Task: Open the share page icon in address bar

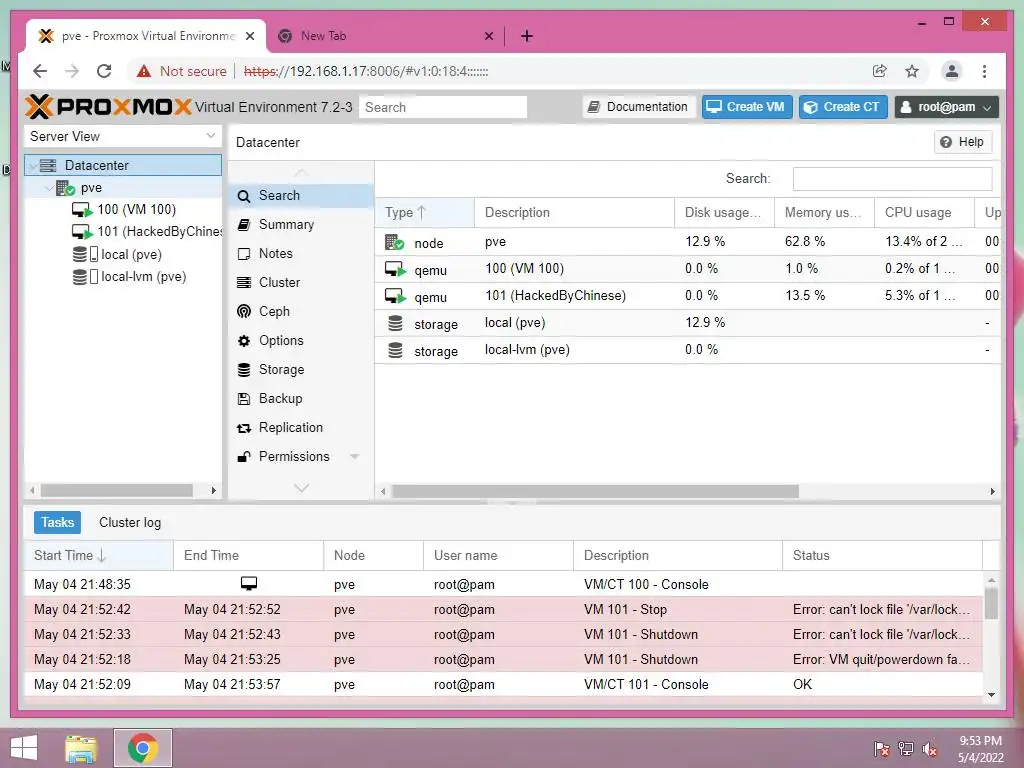Action: pos(880,71)
